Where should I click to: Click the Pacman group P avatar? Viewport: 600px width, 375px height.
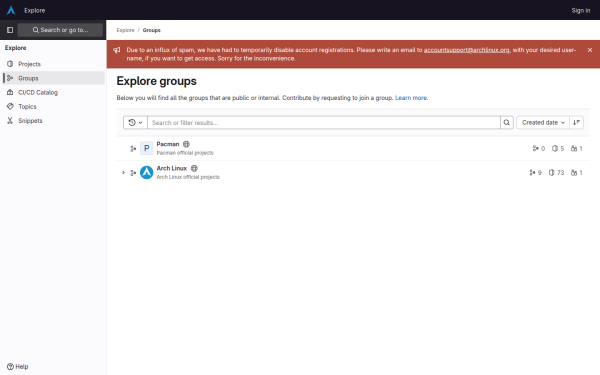click(147, 148)
